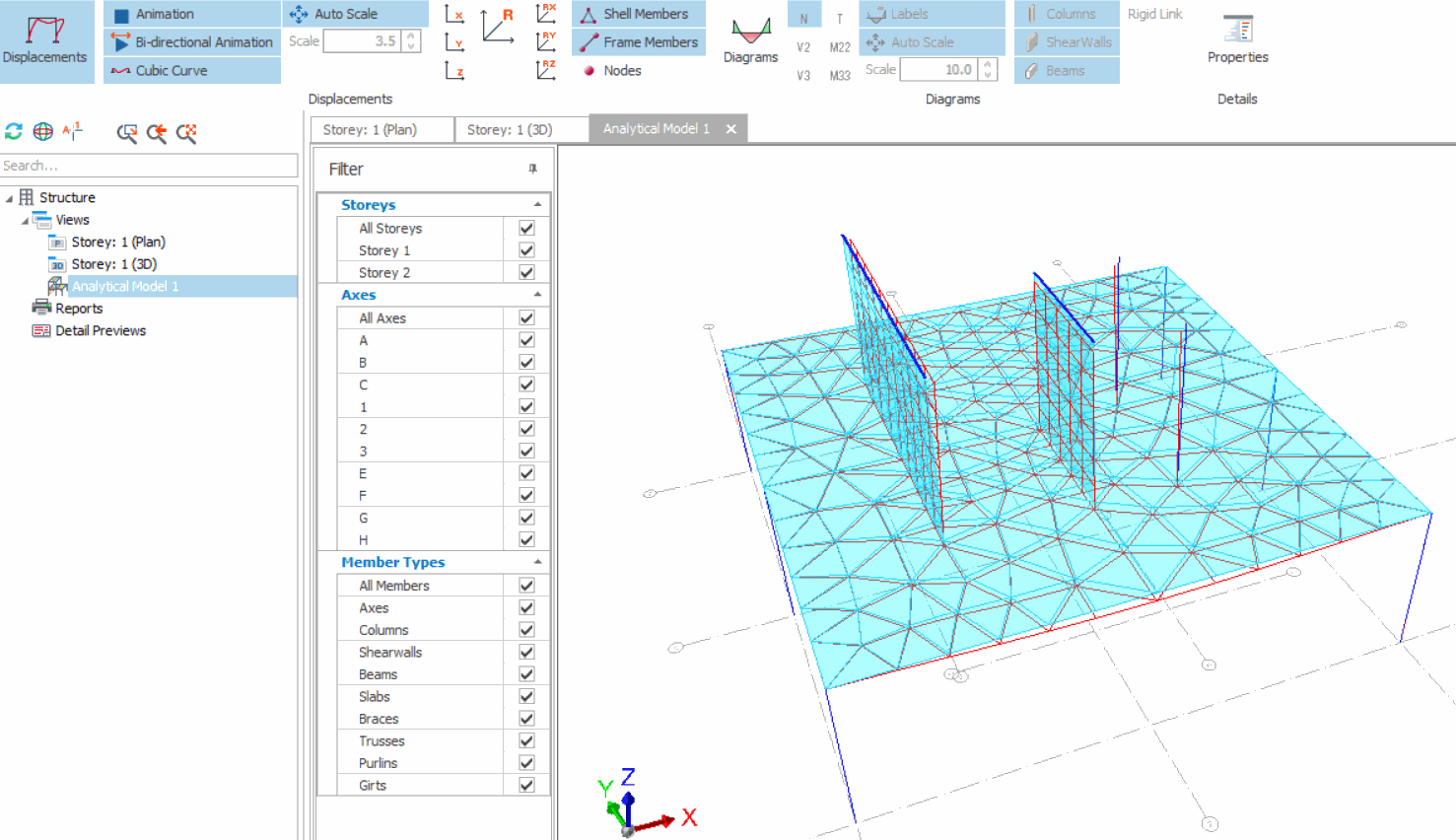Screen dimensions: 1456x840
Task: Collapse the Member Types section
Action: point(537,562)
